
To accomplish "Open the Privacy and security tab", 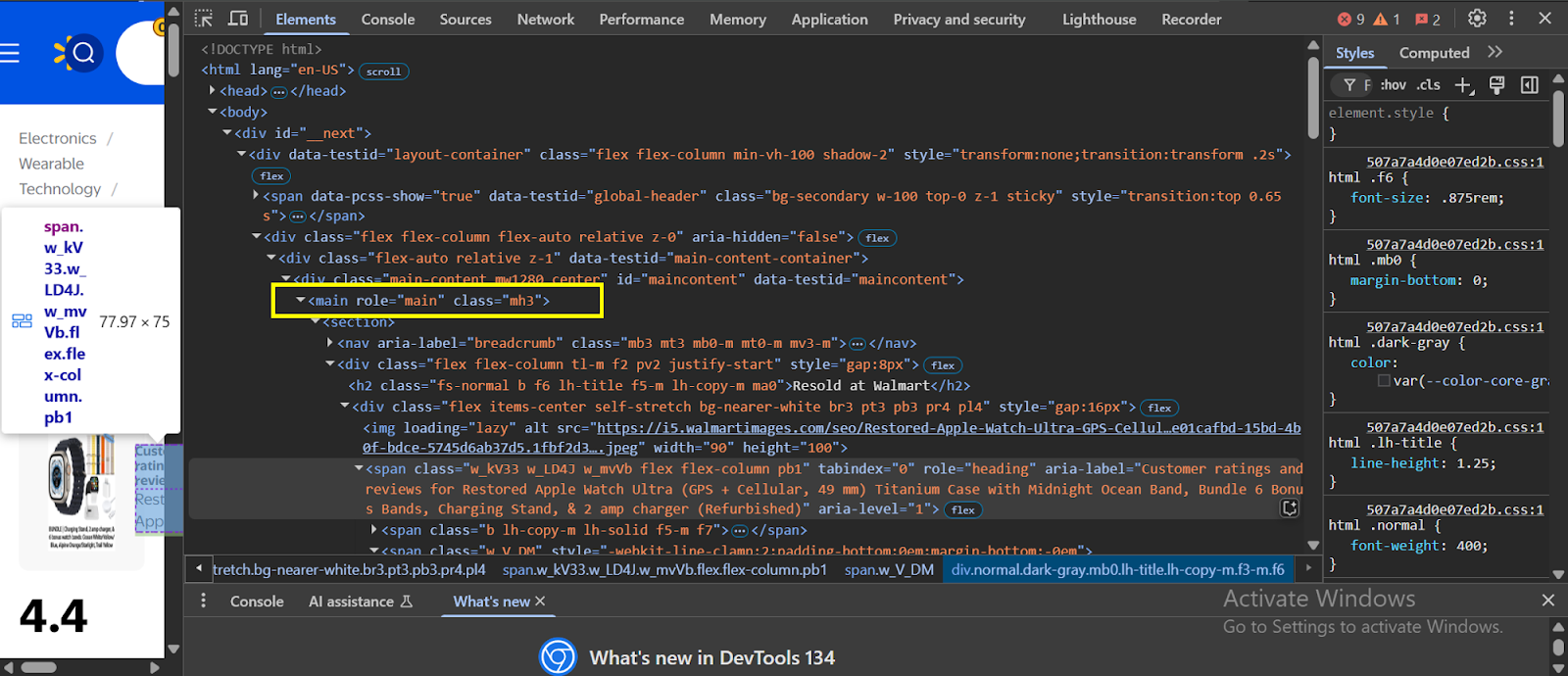I will 959,19.
